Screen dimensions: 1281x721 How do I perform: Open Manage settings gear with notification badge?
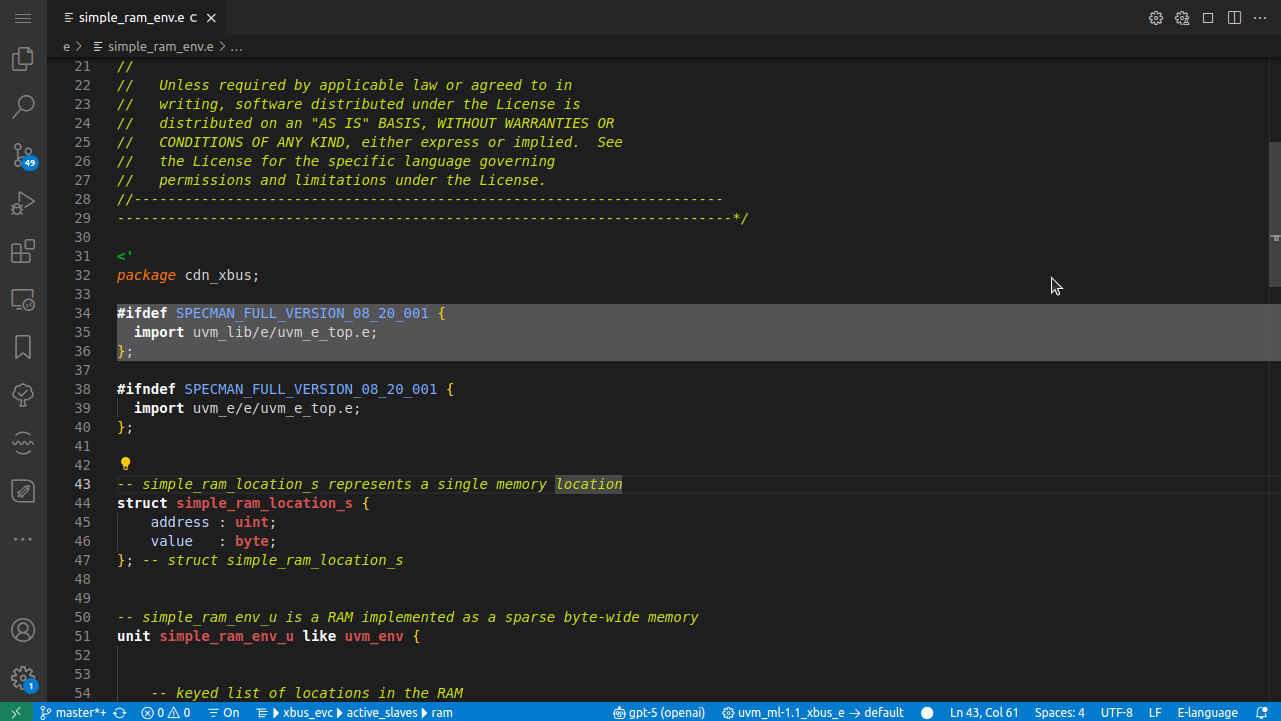(x=23, y=678)
